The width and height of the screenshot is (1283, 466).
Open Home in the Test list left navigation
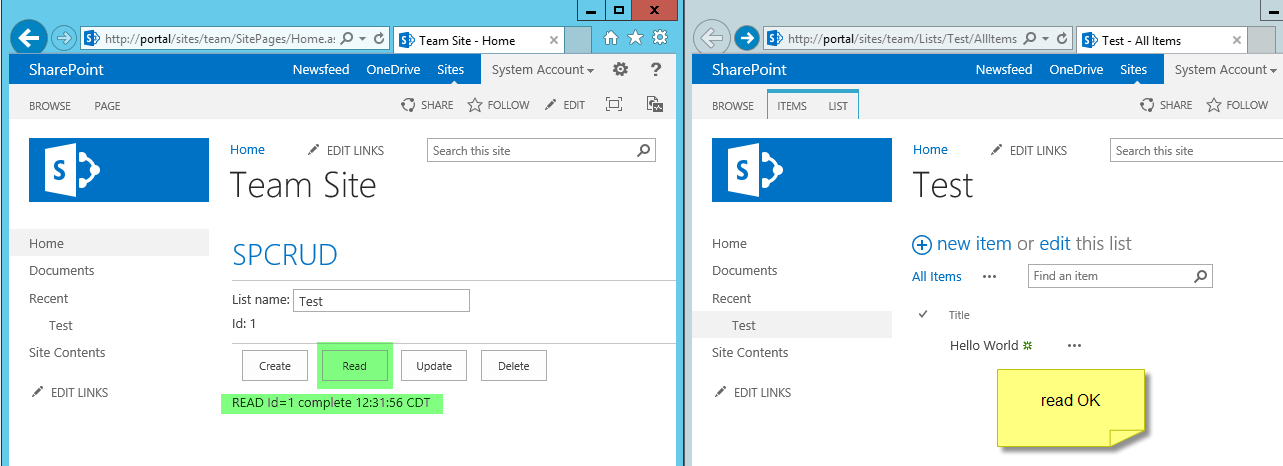(729, 244)
